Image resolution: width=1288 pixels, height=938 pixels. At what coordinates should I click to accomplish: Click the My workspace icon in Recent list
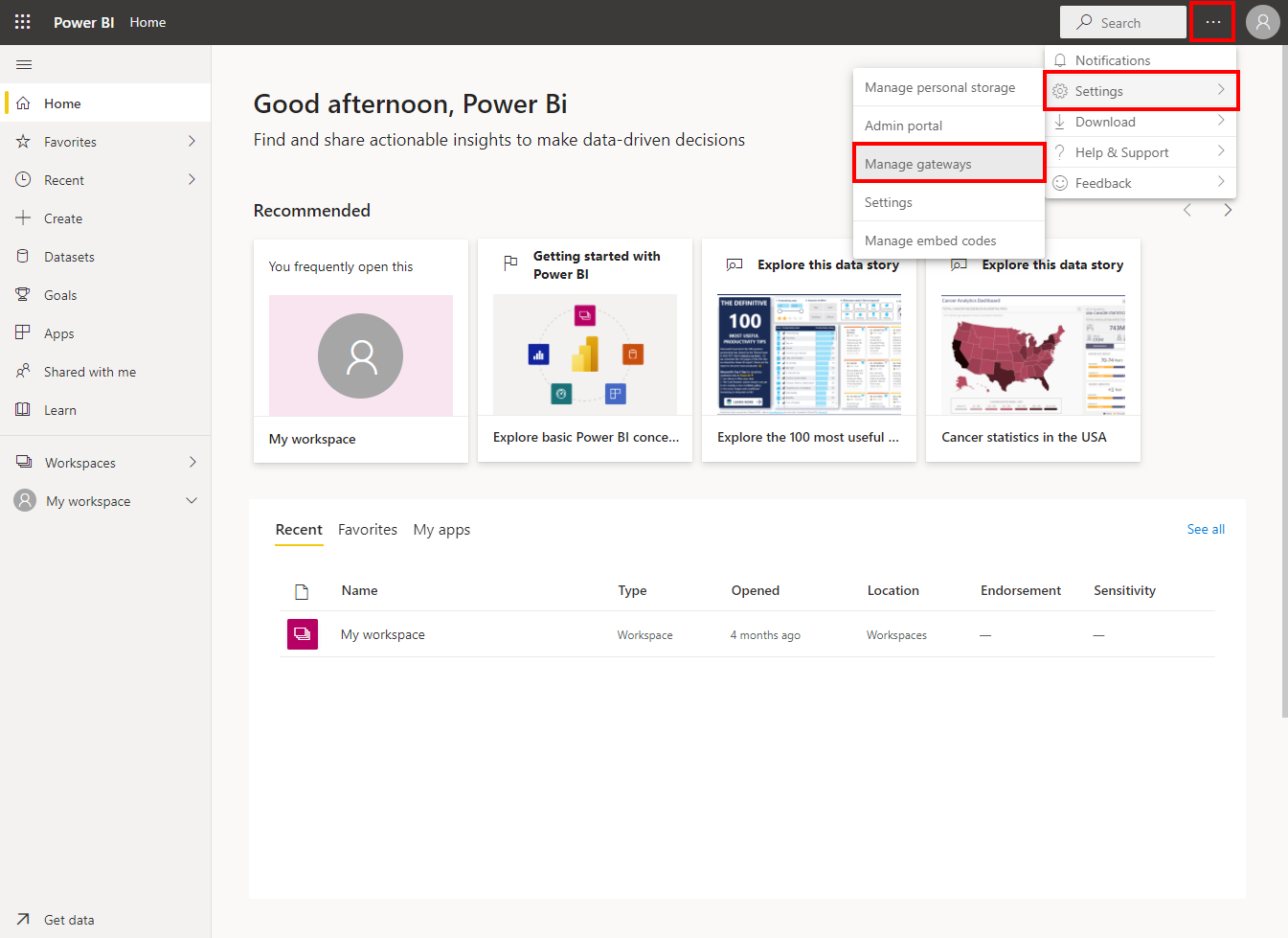click(303, 634)
